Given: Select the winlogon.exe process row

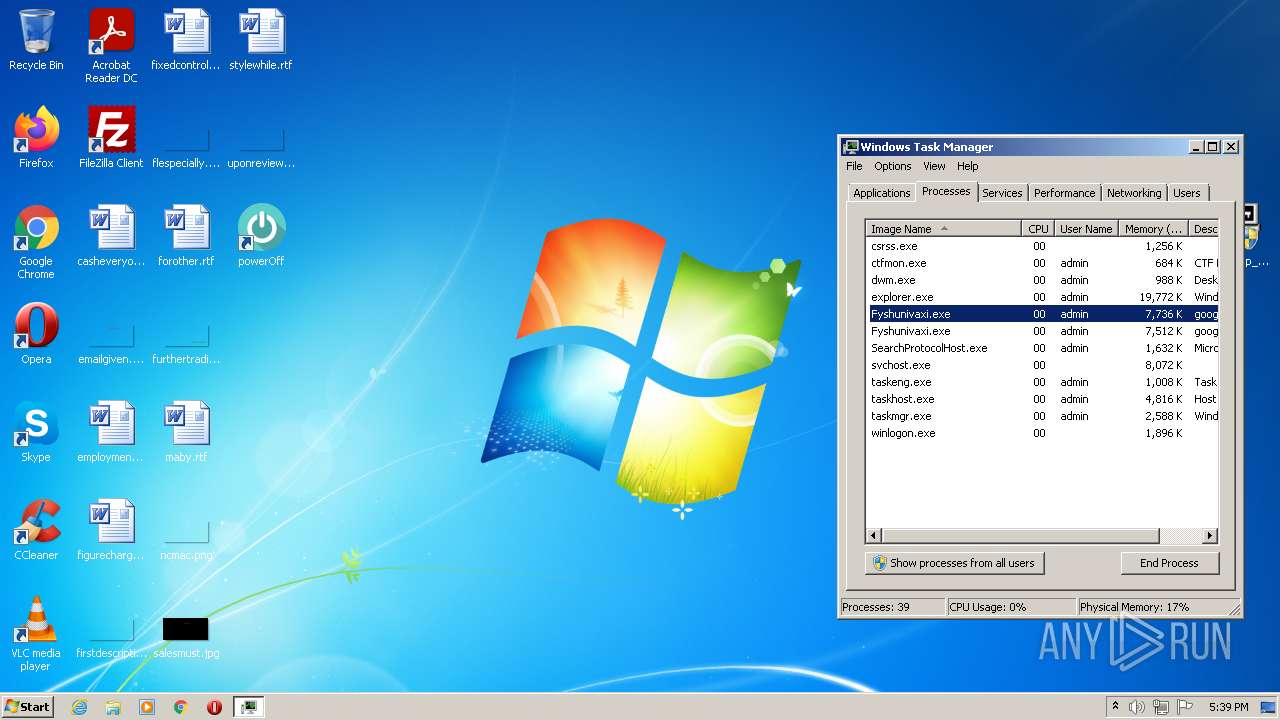Looking at the screenshot, I should 1042,433.
